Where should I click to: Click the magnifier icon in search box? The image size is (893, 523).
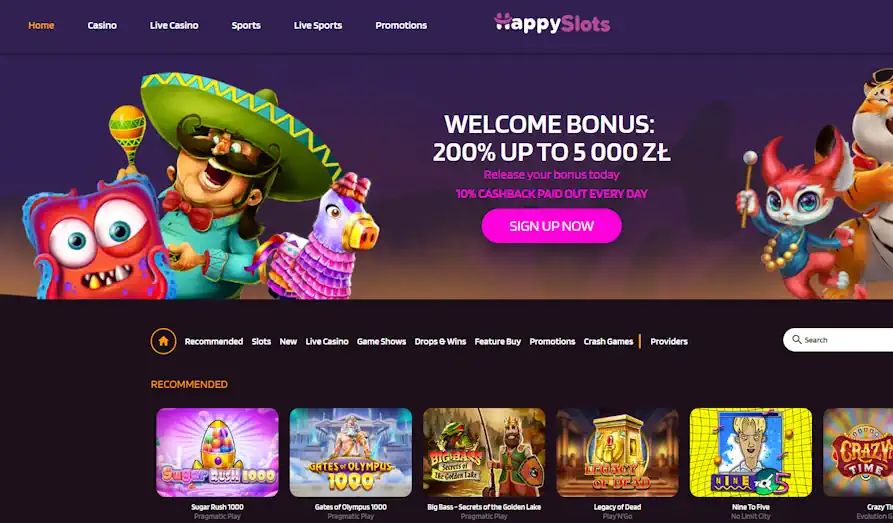tap(797, 340)
